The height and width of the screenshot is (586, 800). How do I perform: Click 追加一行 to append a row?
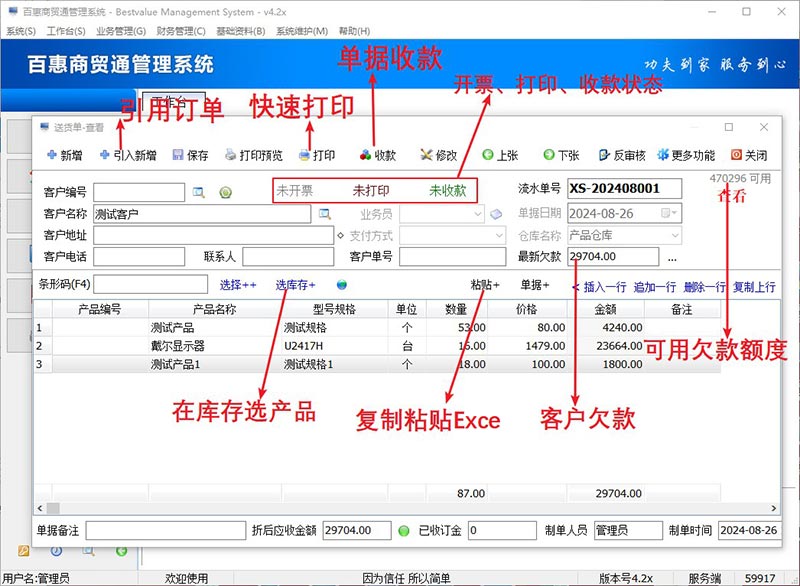pos(655,287)
